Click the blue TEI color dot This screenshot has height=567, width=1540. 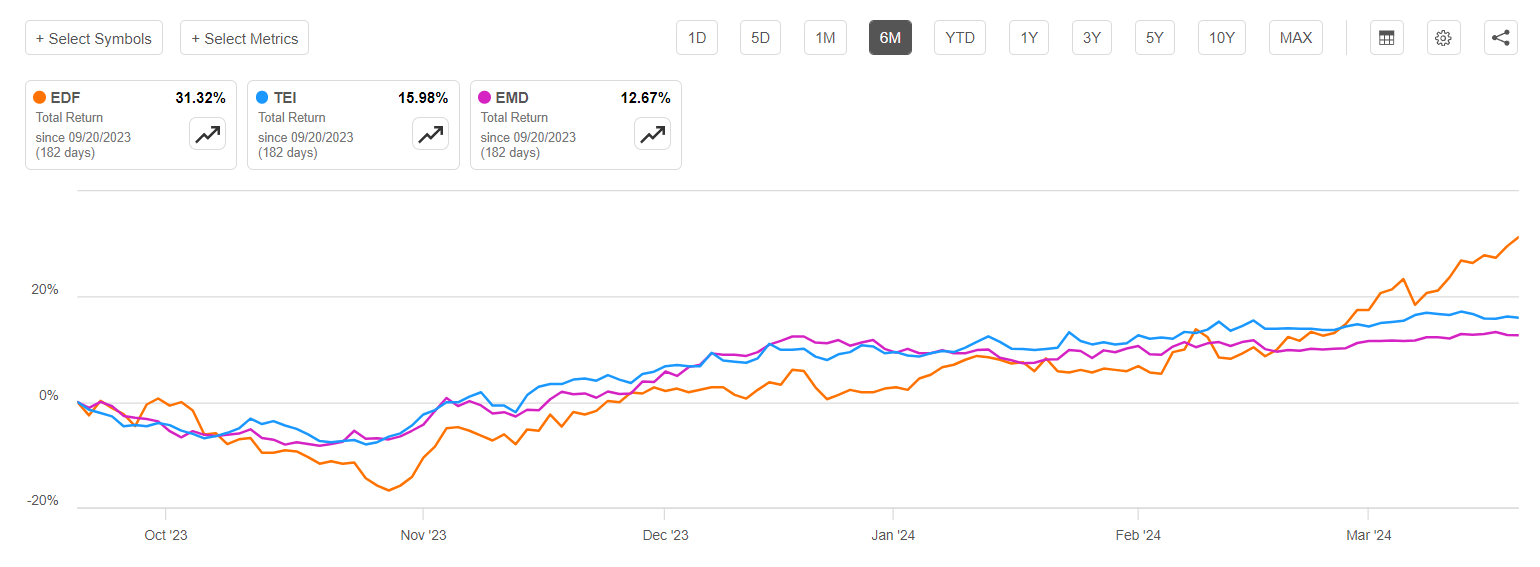pos(262,98)
